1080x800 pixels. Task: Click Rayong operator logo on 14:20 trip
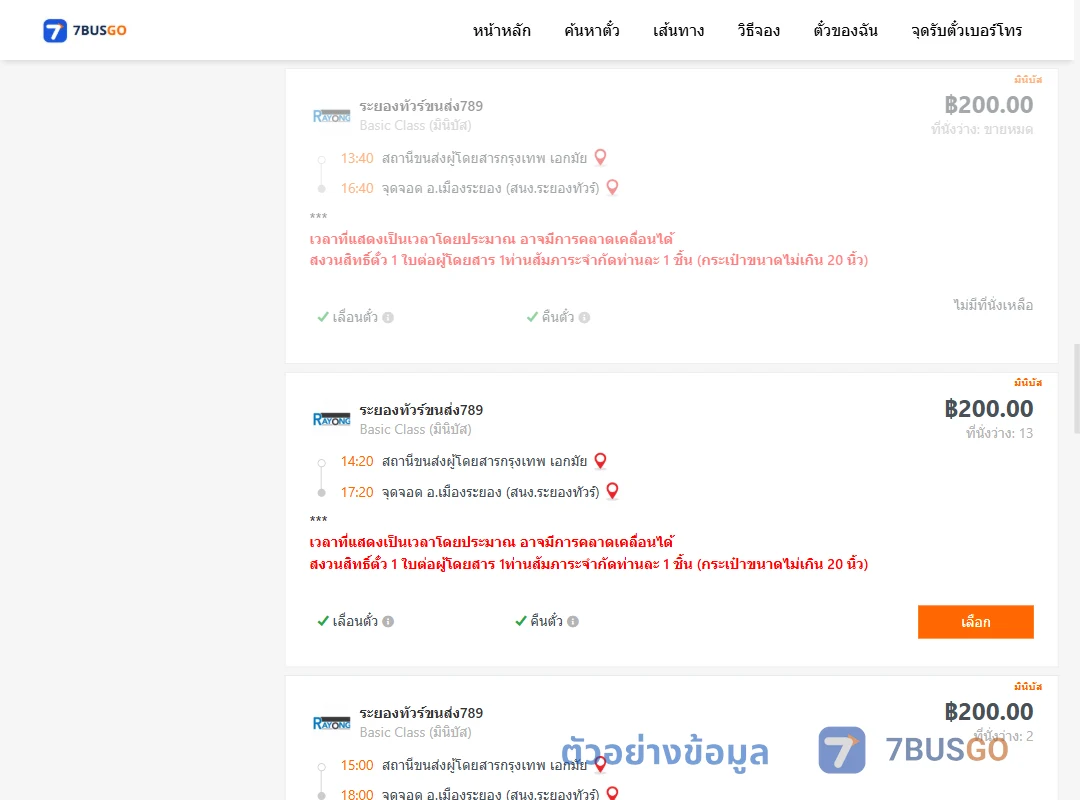click(331, 419)
